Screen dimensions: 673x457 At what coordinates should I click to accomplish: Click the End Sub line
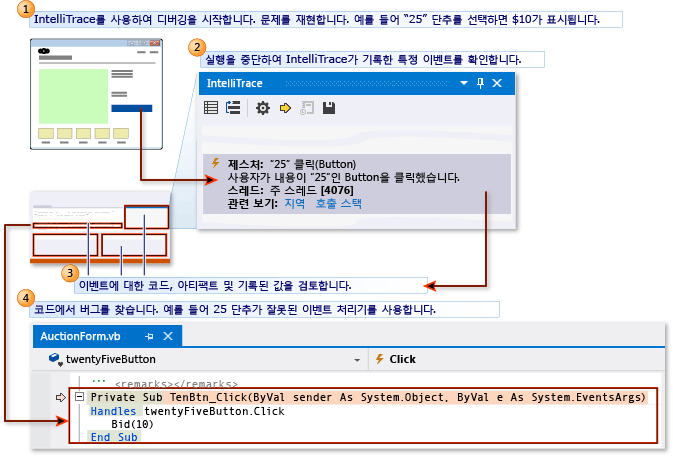point(114,437)
